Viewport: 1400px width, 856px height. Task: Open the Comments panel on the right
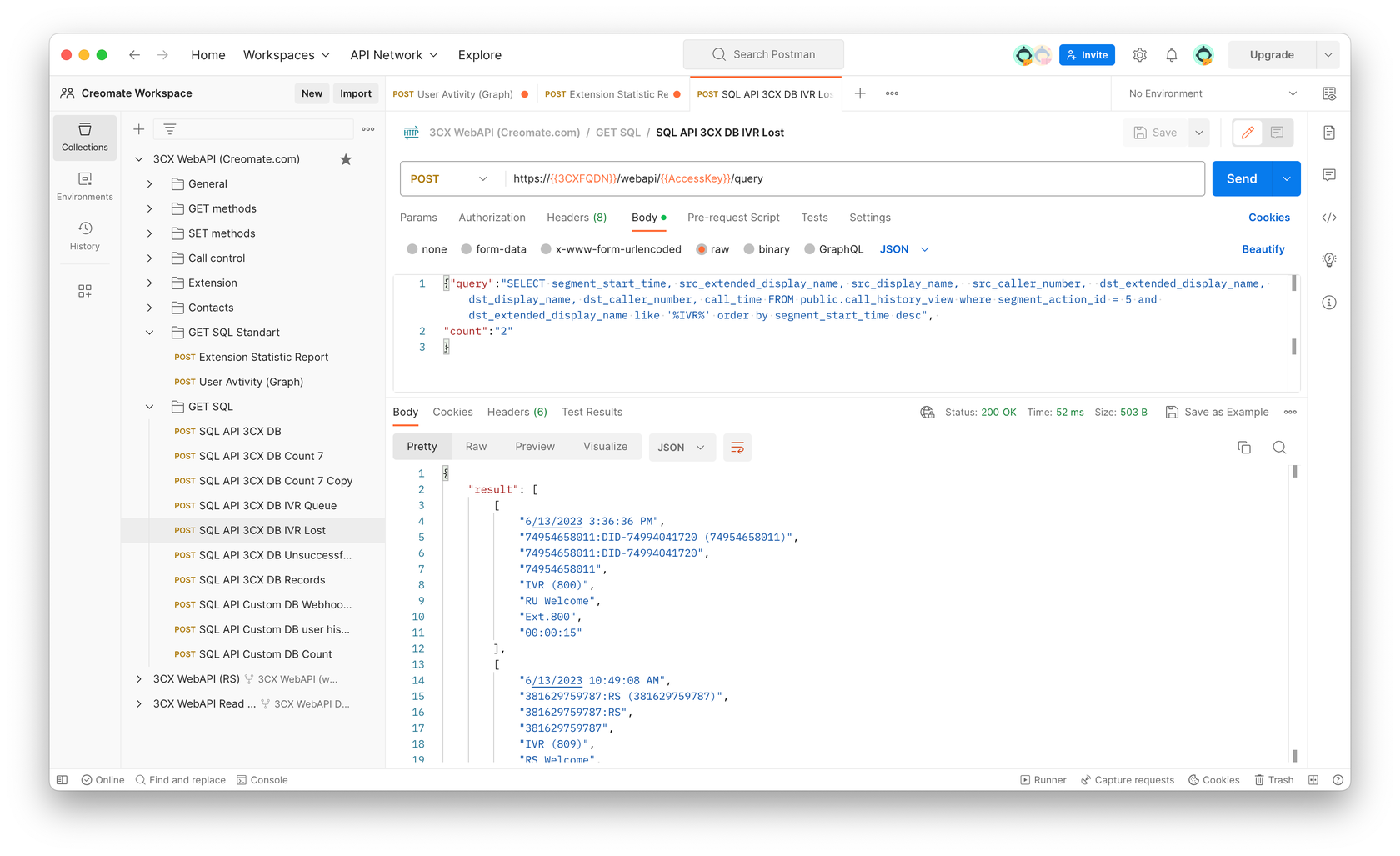coord(1329,175)
